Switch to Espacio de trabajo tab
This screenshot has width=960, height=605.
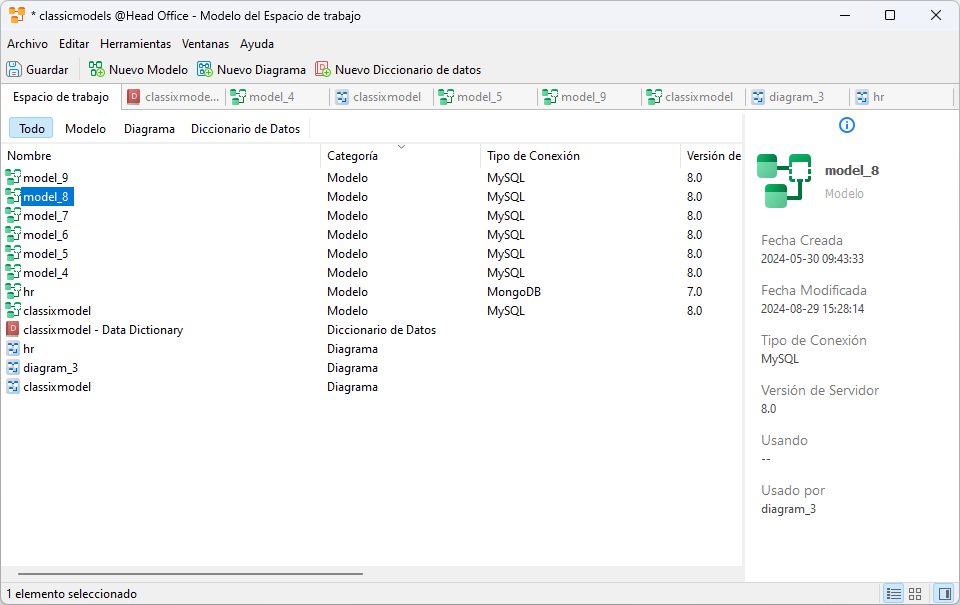pos(61,97)
